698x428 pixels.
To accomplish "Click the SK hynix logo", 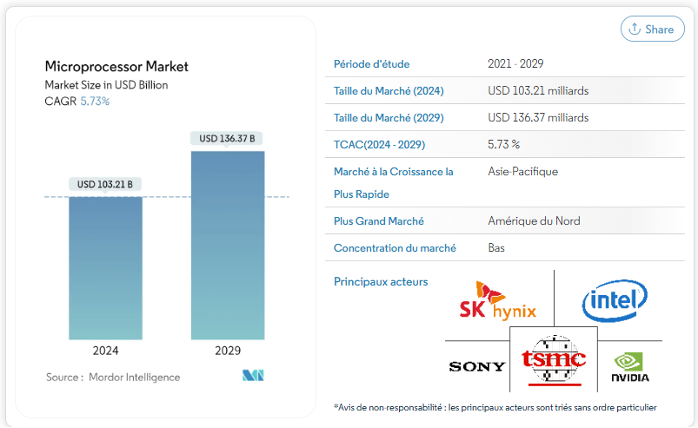I will pyautogui.click(x=498, y=301).
